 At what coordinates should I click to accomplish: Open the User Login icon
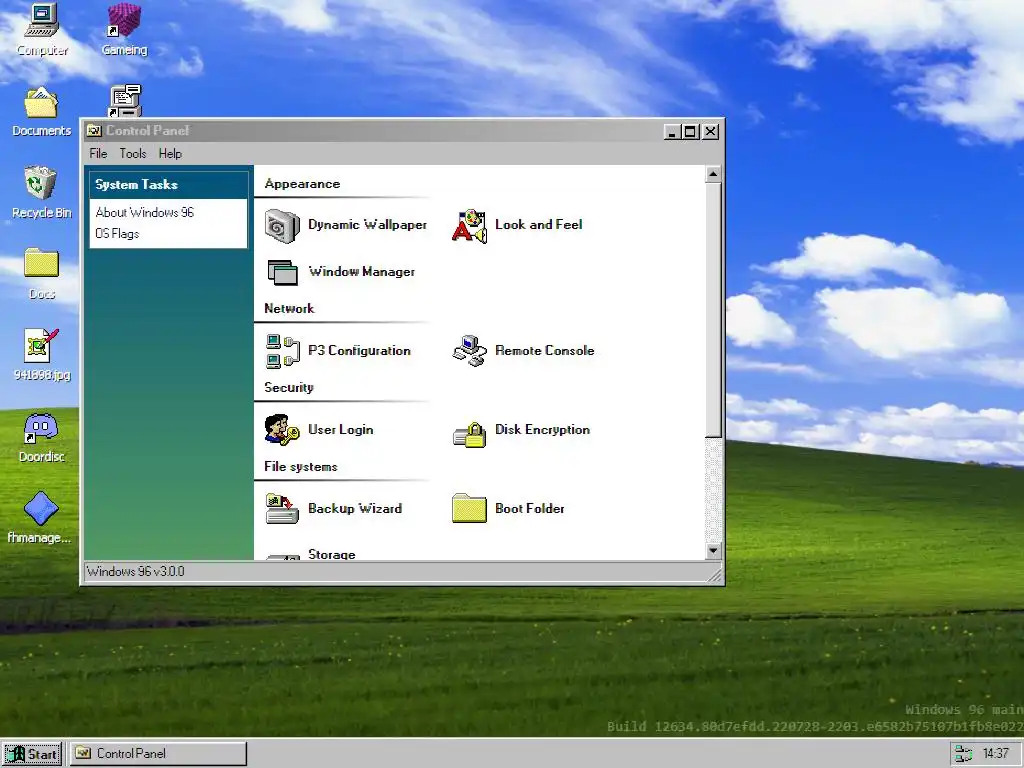282,430
